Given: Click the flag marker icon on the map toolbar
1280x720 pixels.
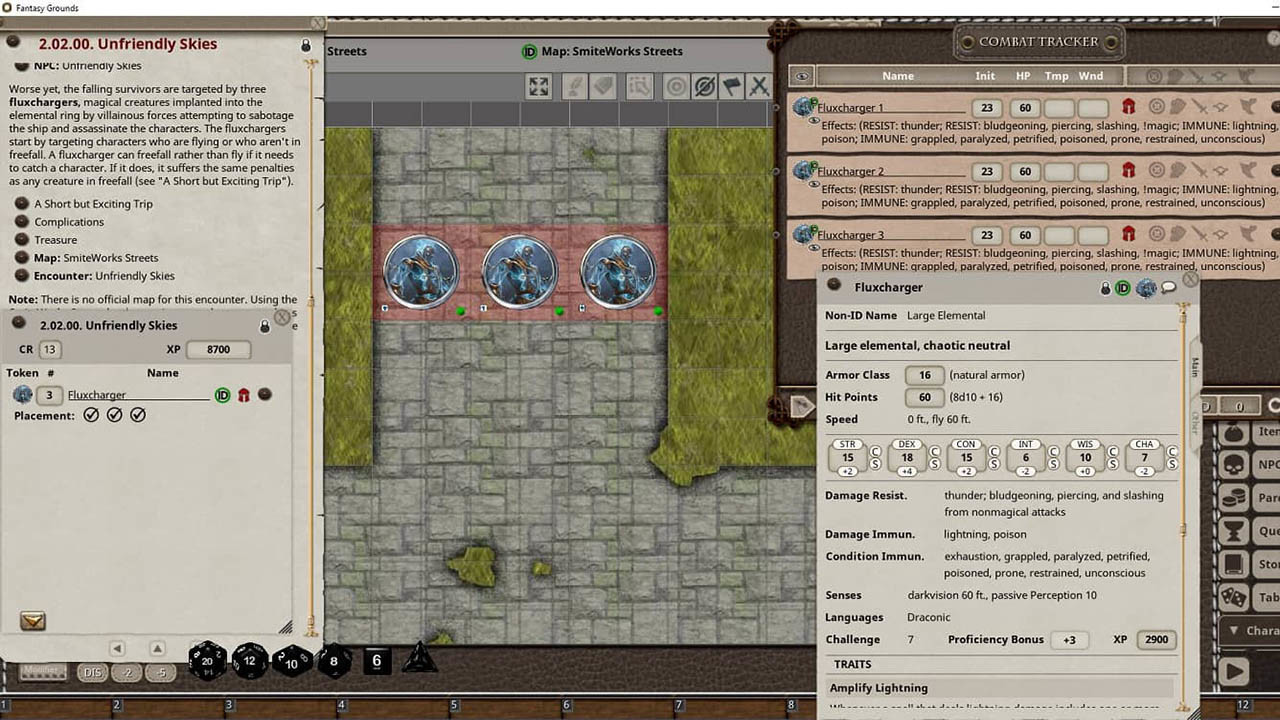Looking at the screenshot, I should [731, 87].
